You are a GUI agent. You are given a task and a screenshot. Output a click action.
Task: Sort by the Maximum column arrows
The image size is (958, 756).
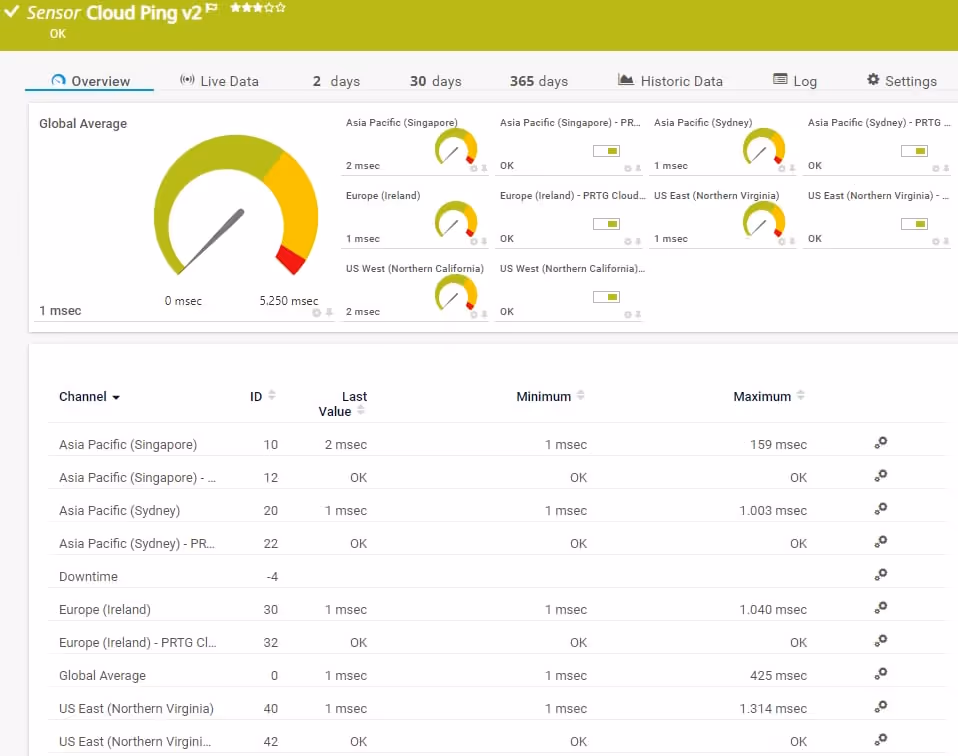click(x=800, y=396)
